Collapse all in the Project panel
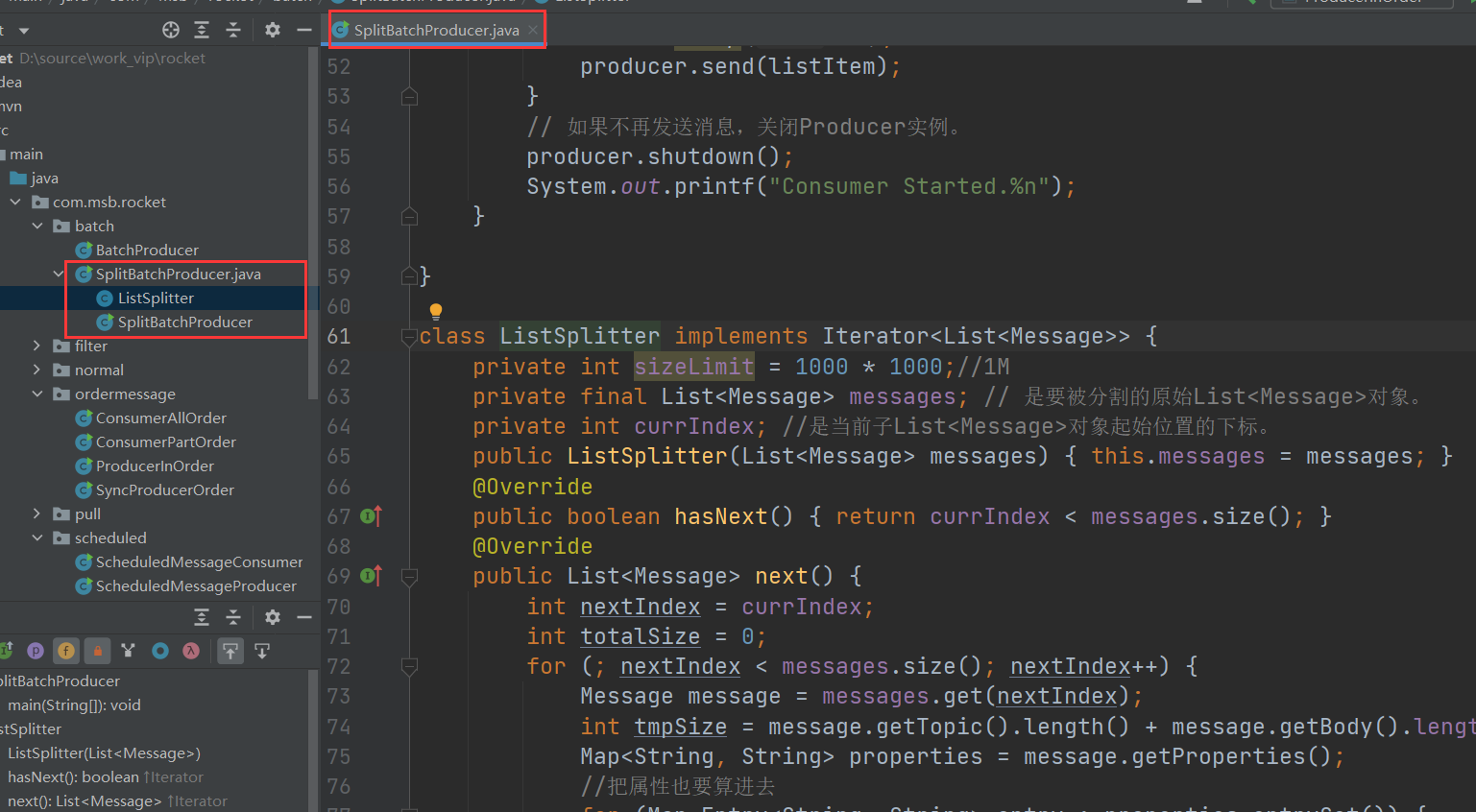Viewport: 1476px width, 812px height. coord(233,30)
